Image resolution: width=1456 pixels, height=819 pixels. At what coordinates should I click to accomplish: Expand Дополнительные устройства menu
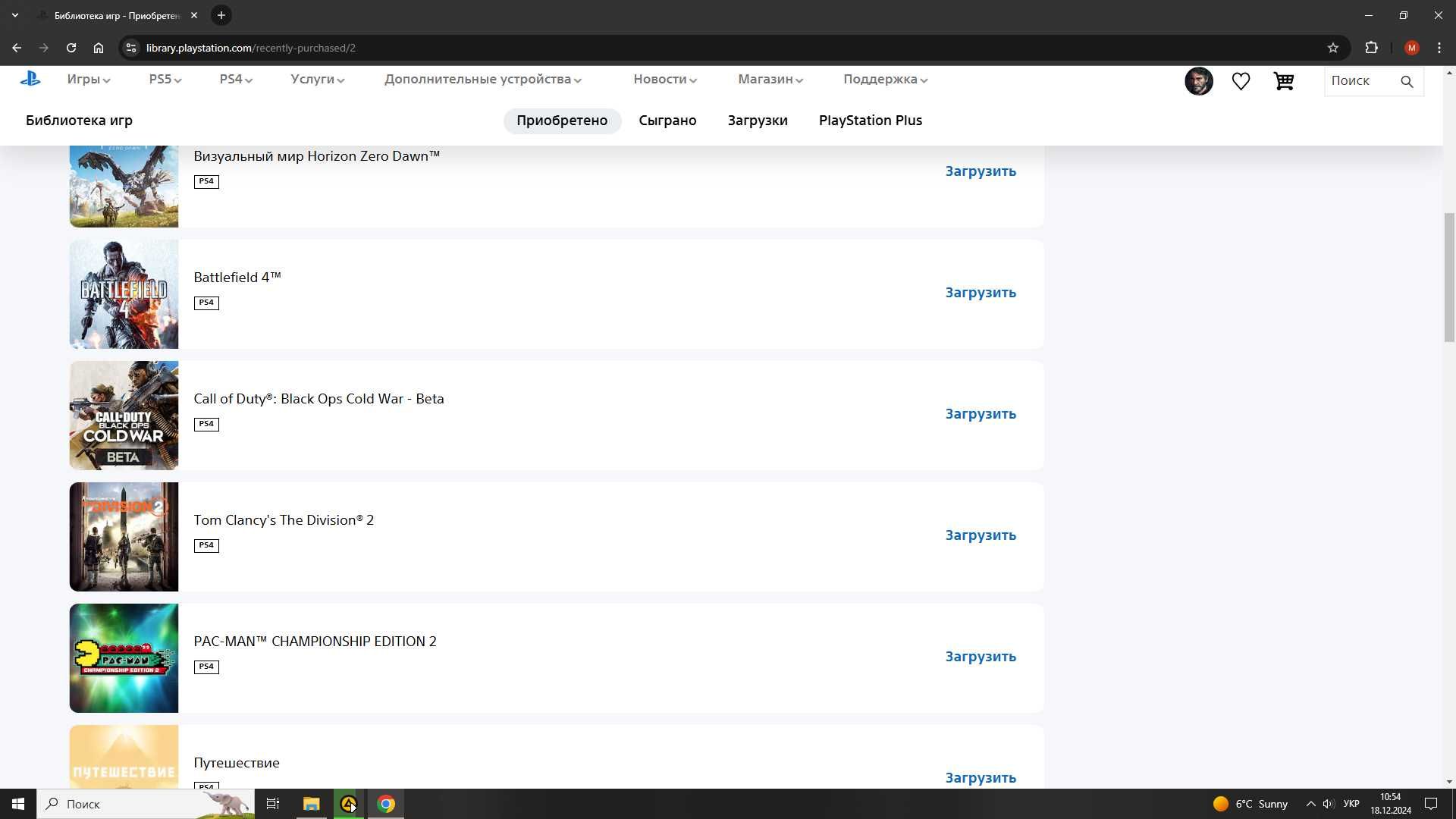(483, 79)
